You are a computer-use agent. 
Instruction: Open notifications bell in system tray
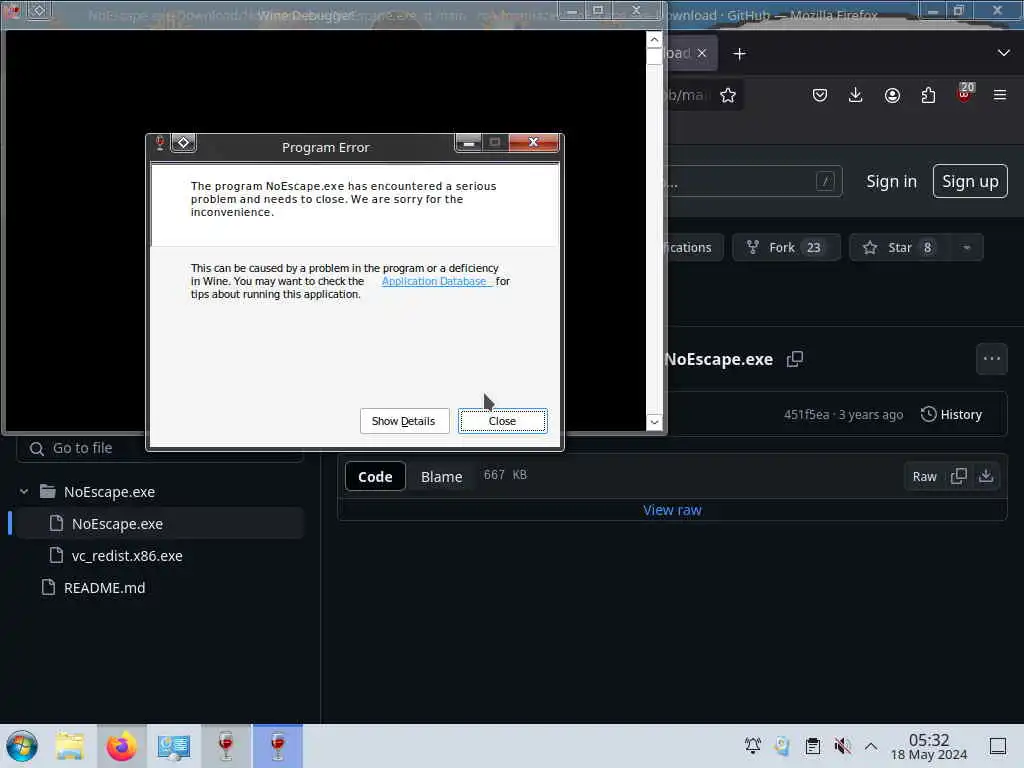753,746
